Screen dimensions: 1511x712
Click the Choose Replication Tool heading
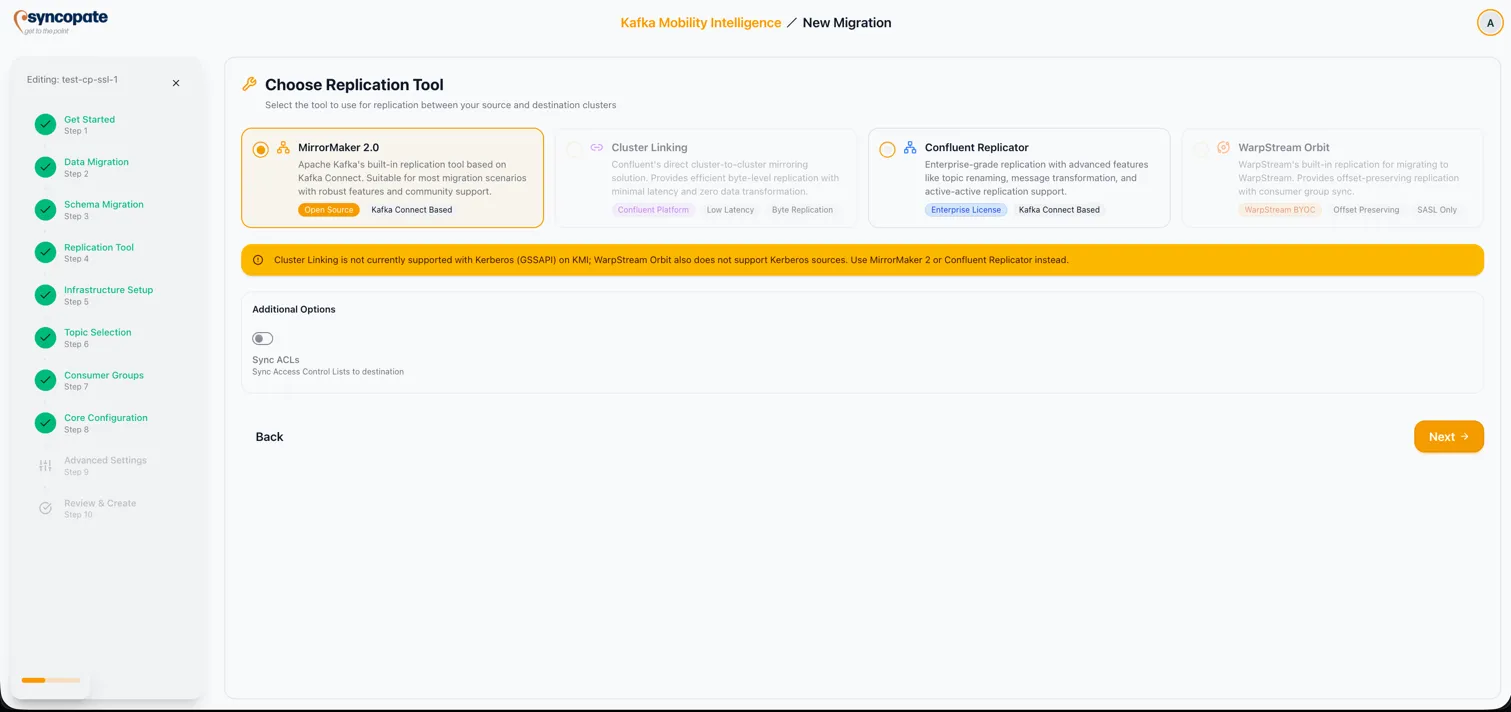click(354, 85)
